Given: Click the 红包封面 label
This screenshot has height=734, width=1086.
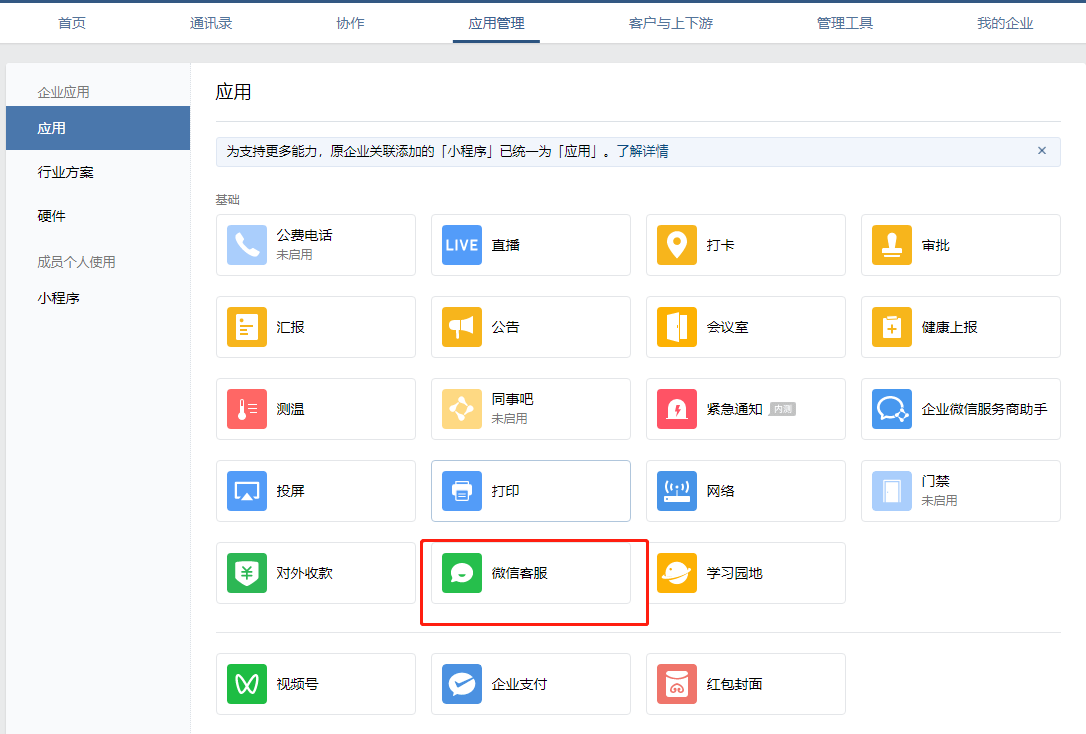Looking at the screenshot, I should coord(734,684).
